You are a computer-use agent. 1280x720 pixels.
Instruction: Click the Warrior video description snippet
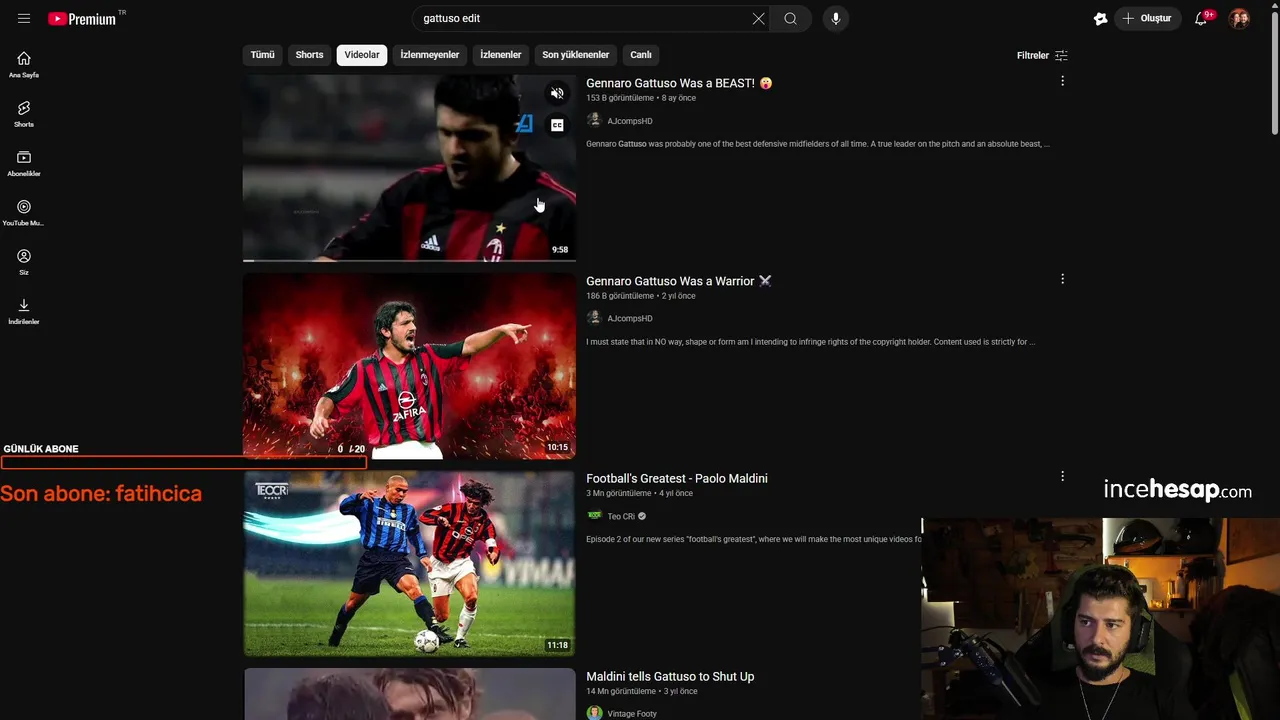[x=810, y=342]
